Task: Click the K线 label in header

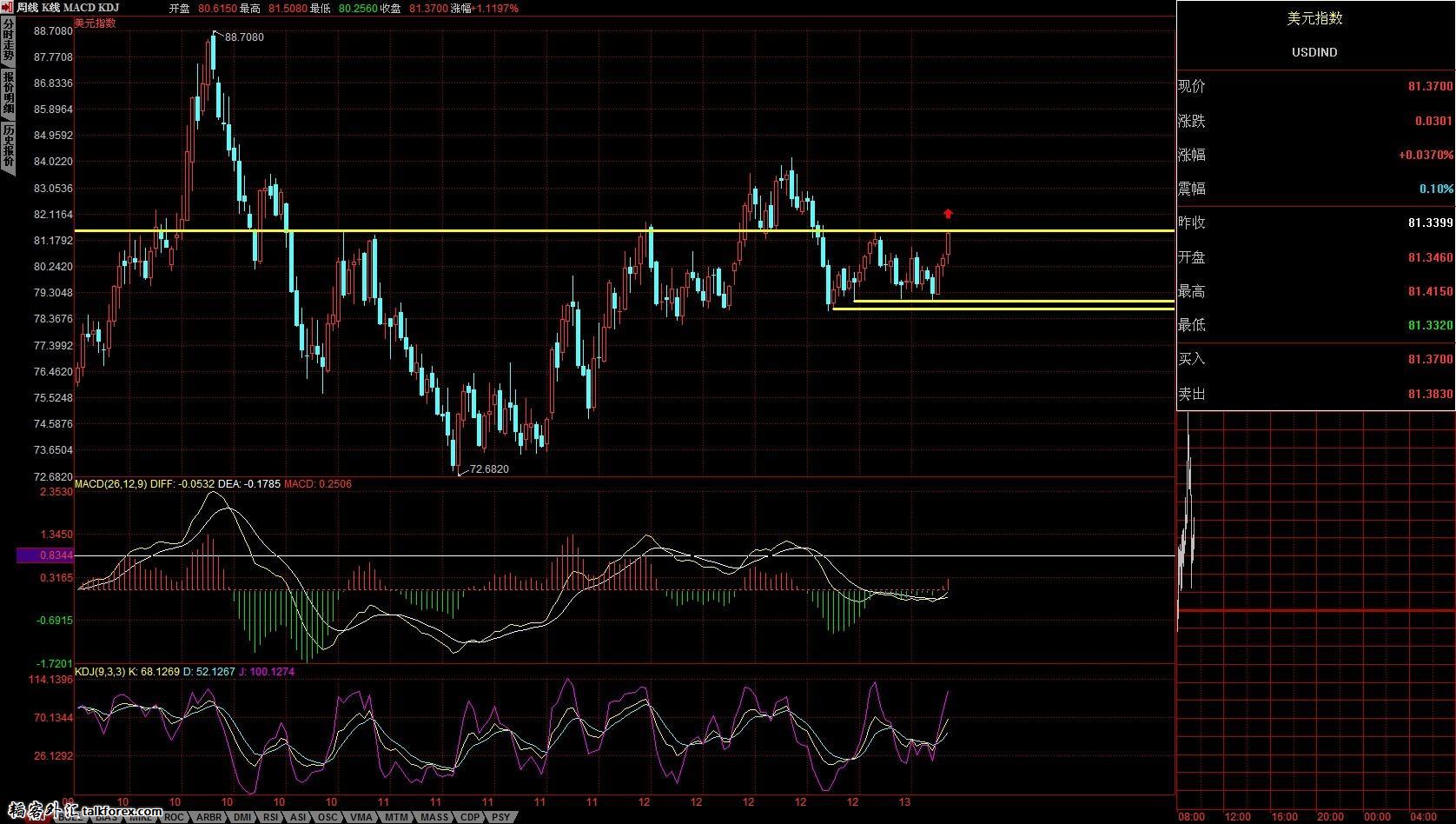Action: coord(51,8)
